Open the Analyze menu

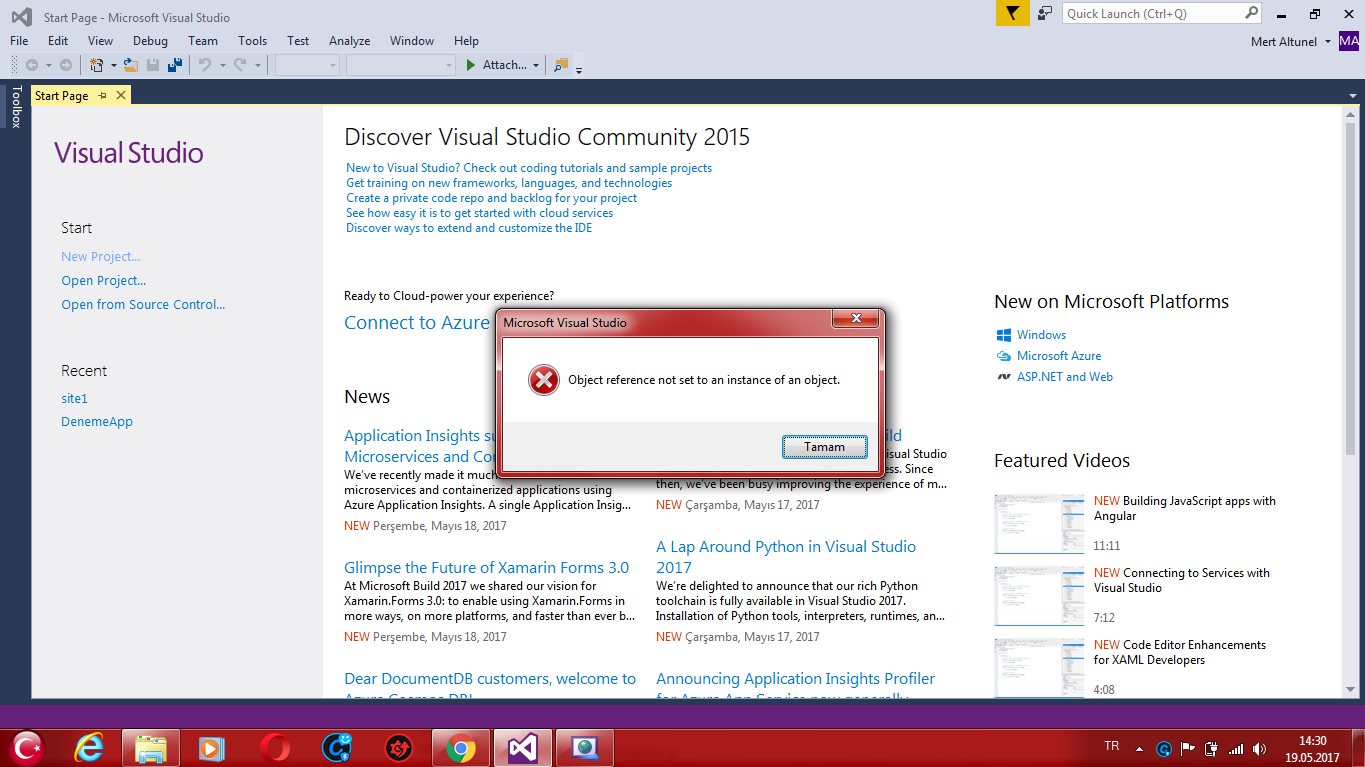[x=349, y=41]
